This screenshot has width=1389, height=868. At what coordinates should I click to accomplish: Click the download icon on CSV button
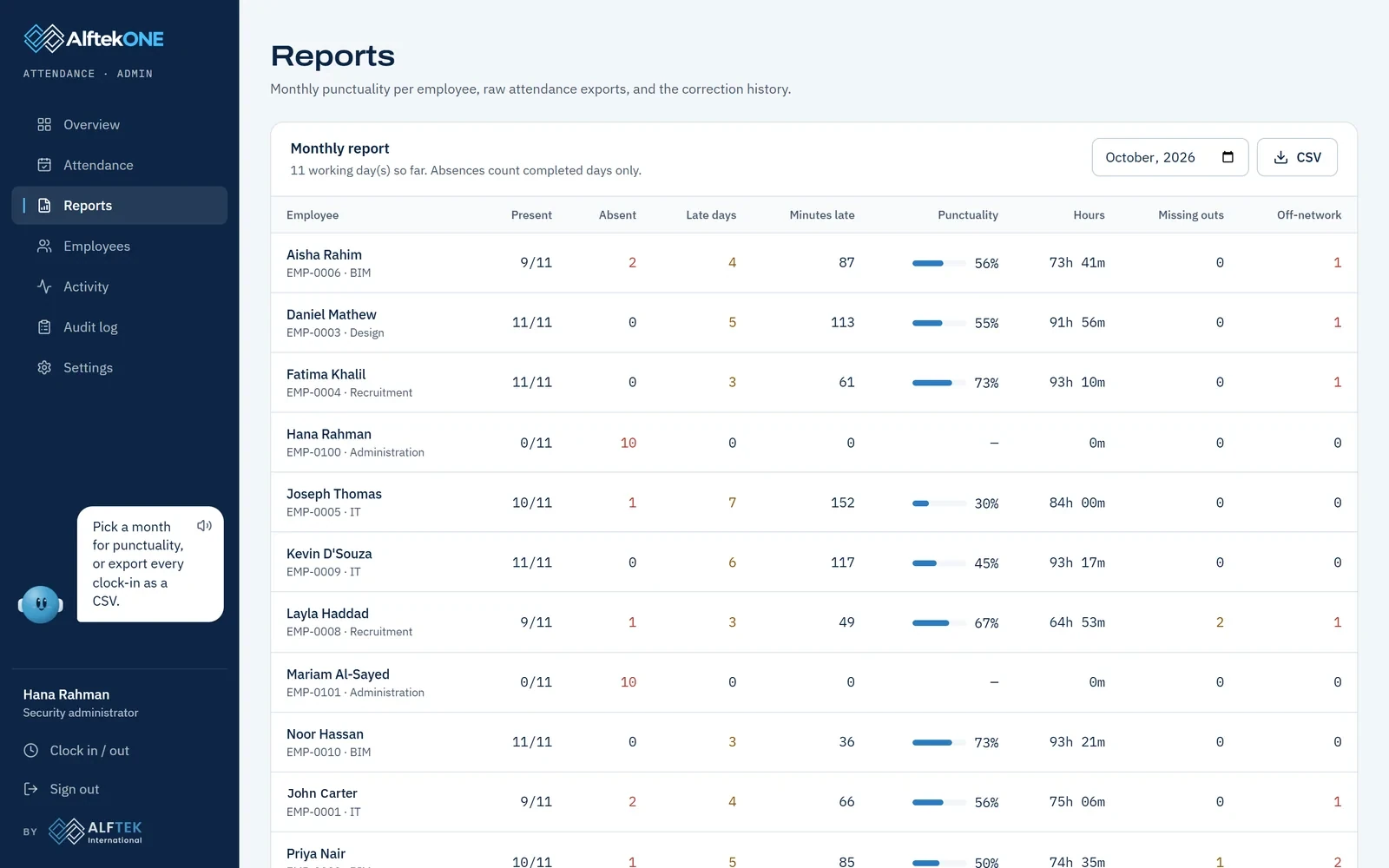pyautogui.click(x=1280, y=157)
